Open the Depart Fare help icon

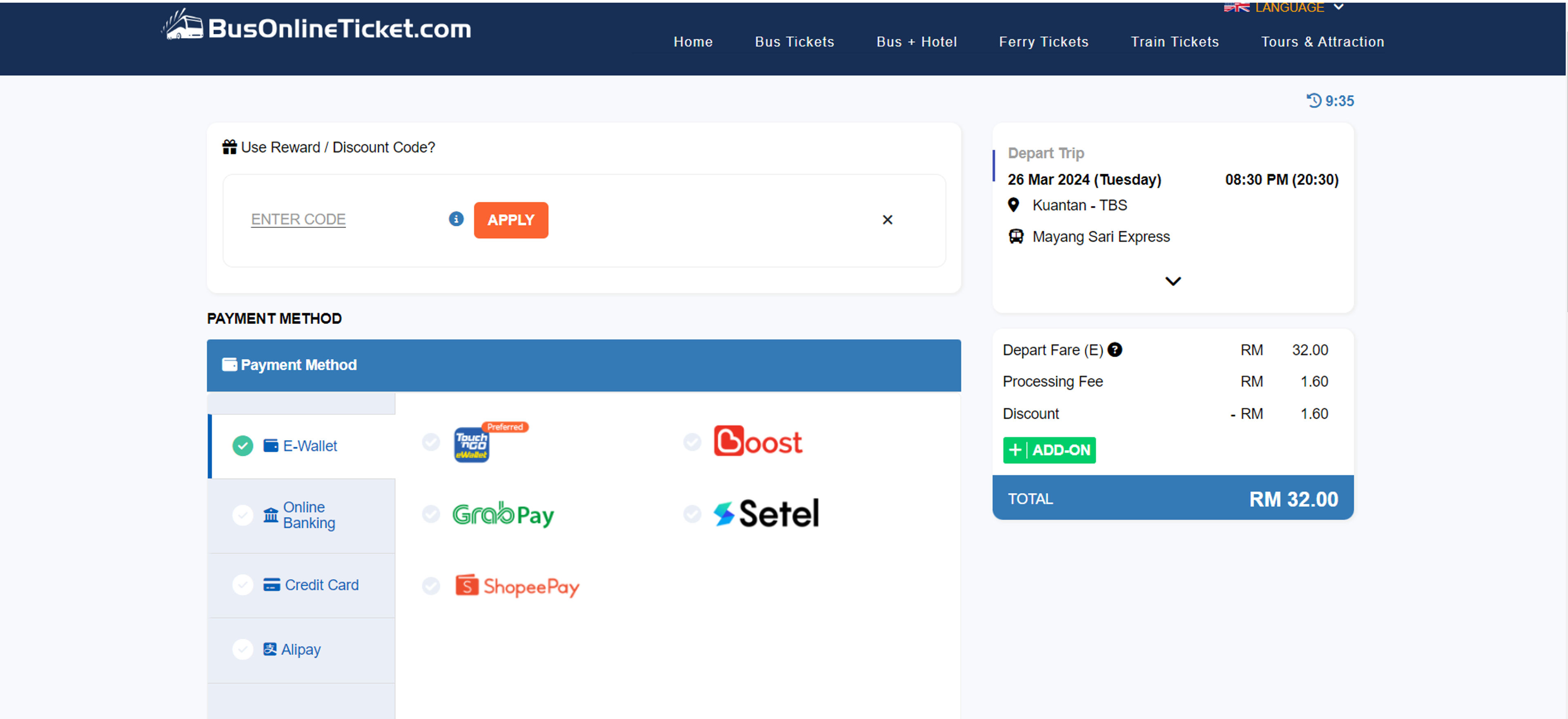point(1114,349)
